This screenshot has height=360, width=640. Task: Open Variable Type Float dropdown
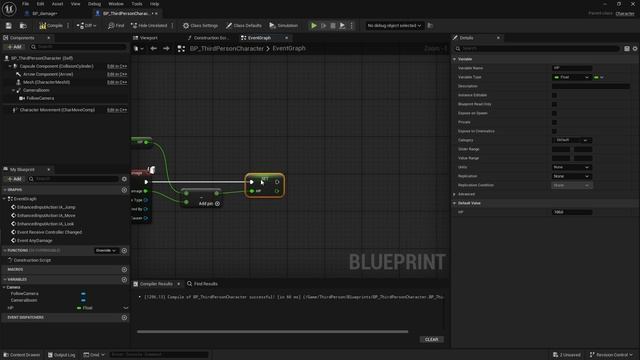click(x=571, y=77)
